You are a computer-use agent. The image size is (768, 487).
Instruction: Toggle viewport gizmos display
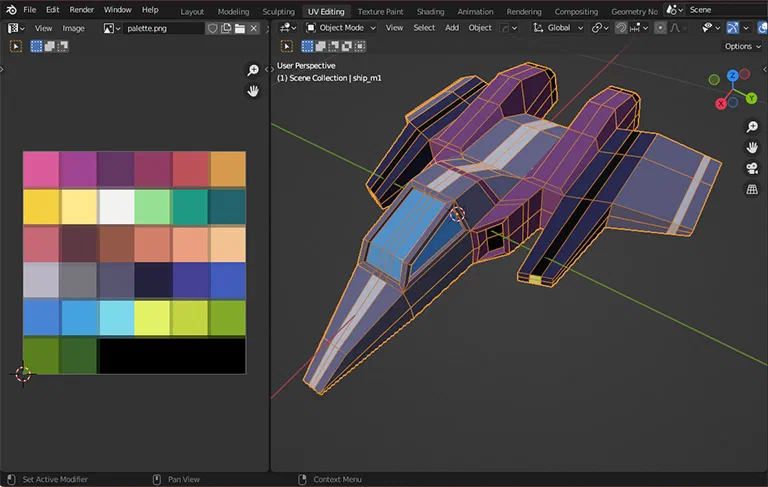(732, 28)
